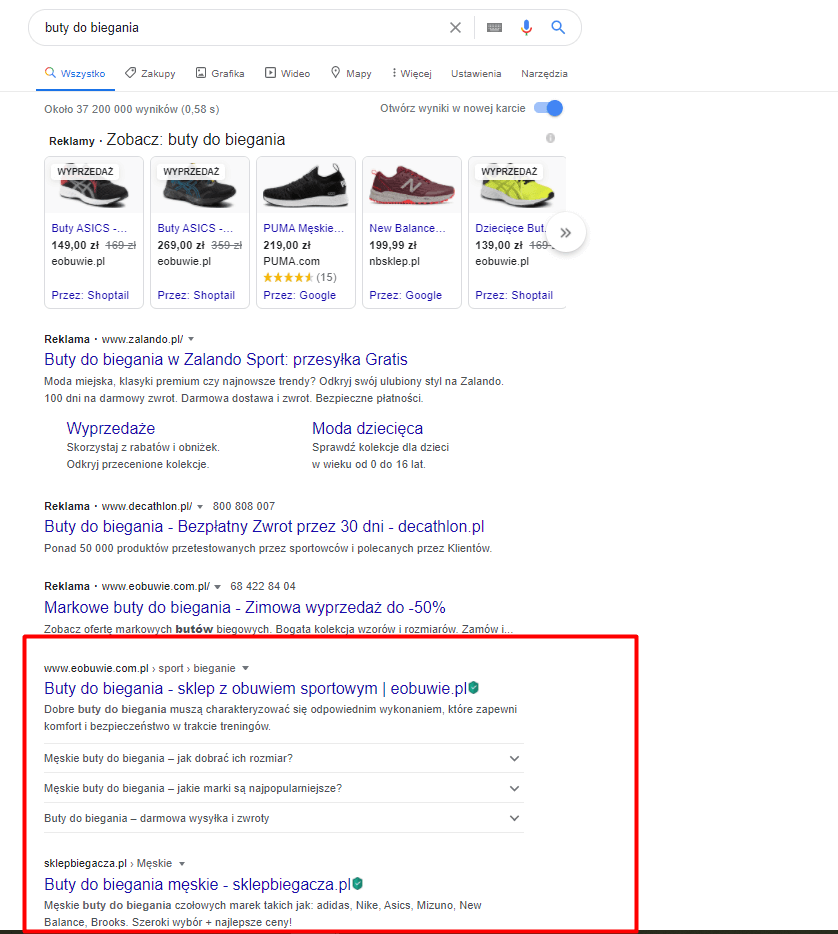This screenshot has width=838, height=934.
Task: Click the ads info icon
Action: point(550,138)
